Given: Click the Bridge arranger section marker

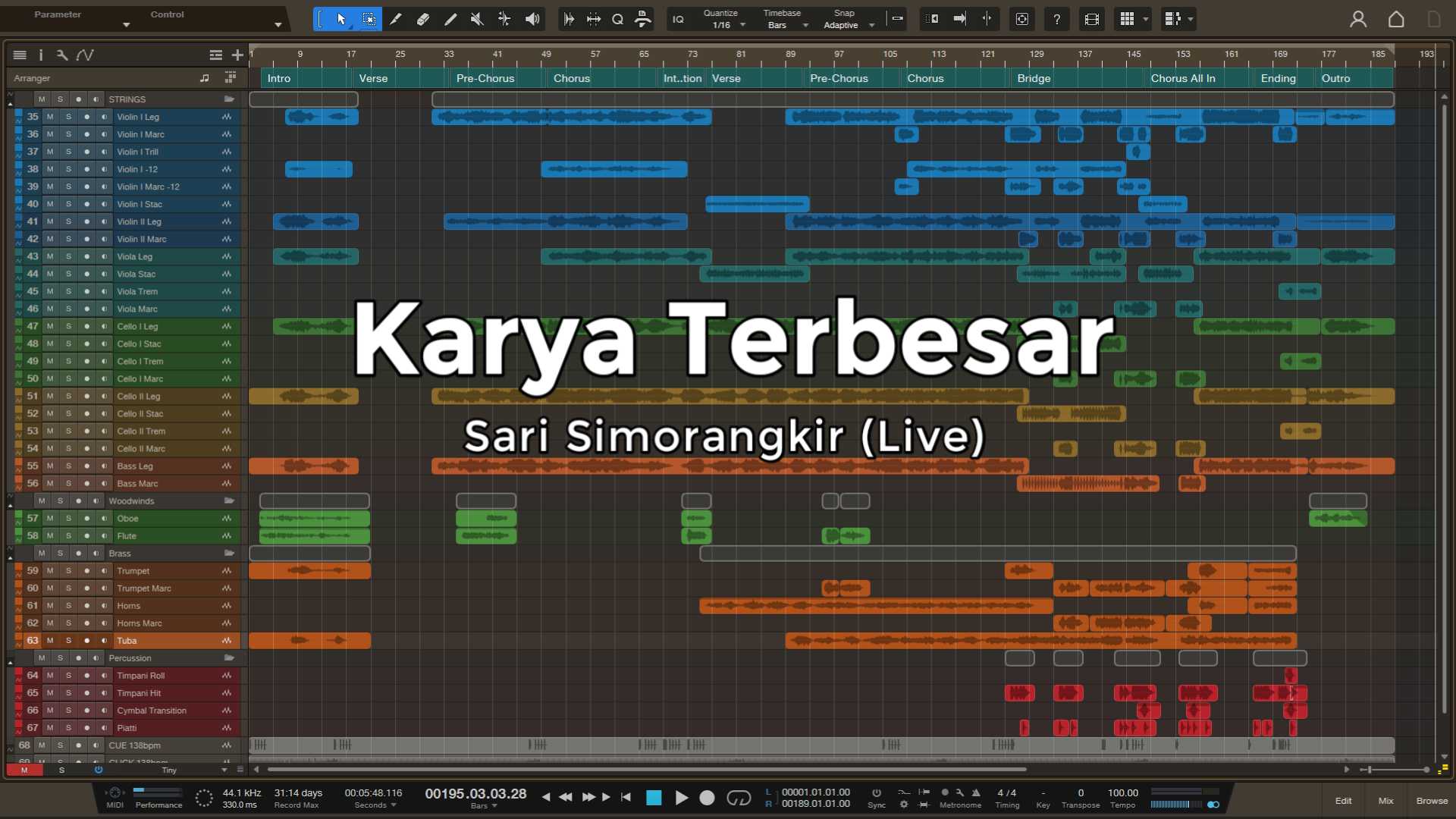Looking at the screenshot, I should click(1034, 78).
